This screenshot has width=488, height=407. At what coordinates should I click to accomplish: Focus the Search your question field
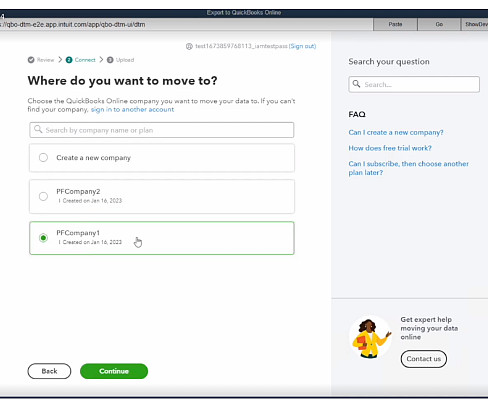(414, 84)
